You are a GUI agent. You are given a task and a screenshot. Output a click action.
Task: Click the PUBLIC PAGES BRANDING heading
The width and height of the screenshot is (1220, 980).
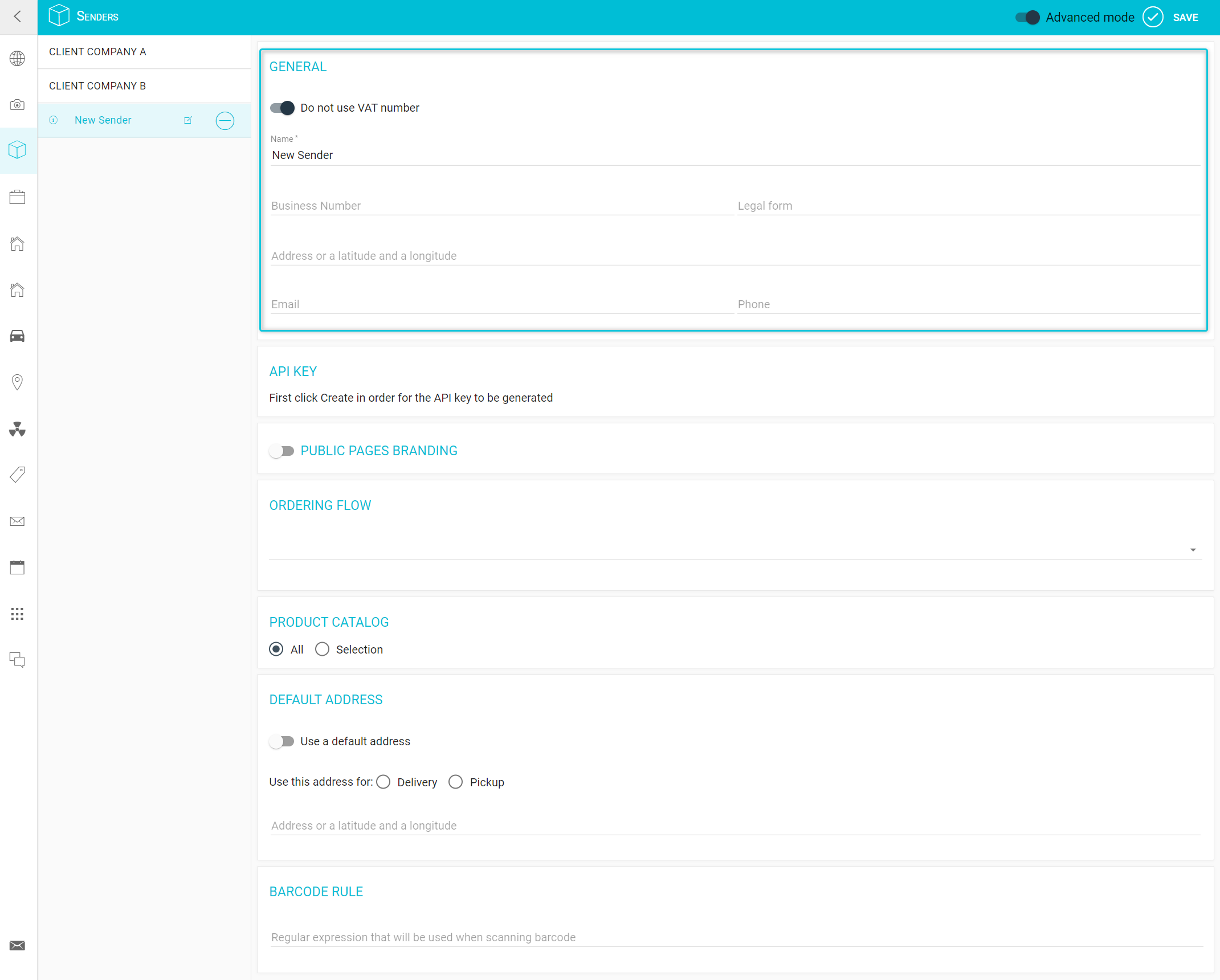[379, 451]
